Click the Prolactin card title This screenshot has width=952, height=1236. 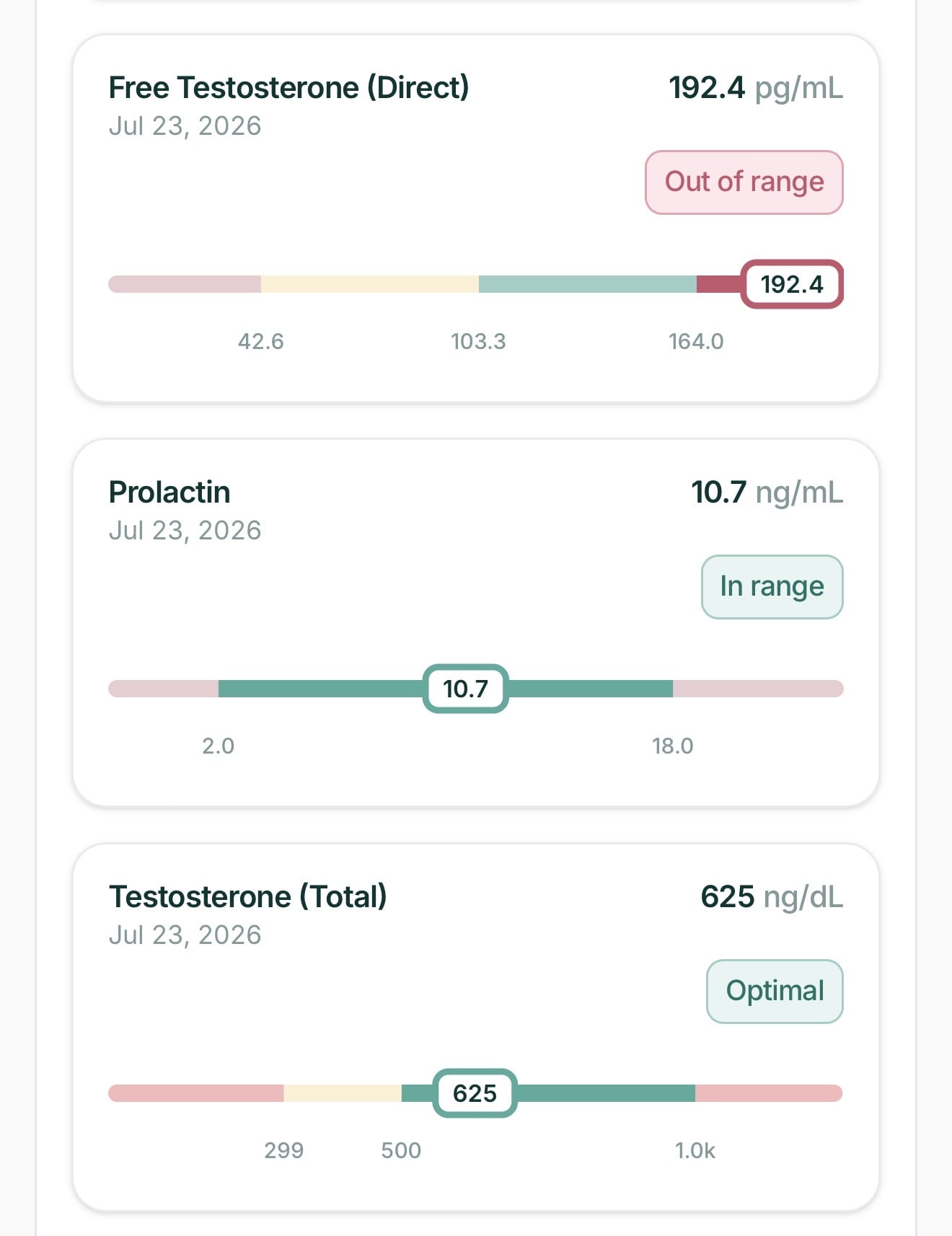tap(169, 493)
